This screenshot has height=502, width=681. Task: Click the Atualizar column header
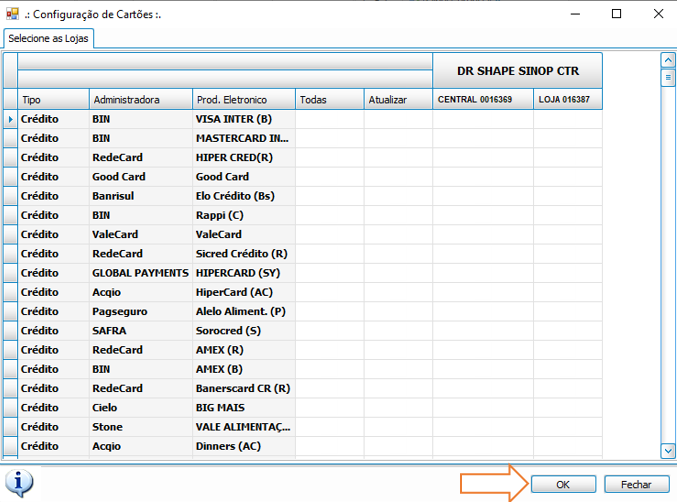point(398,99)
